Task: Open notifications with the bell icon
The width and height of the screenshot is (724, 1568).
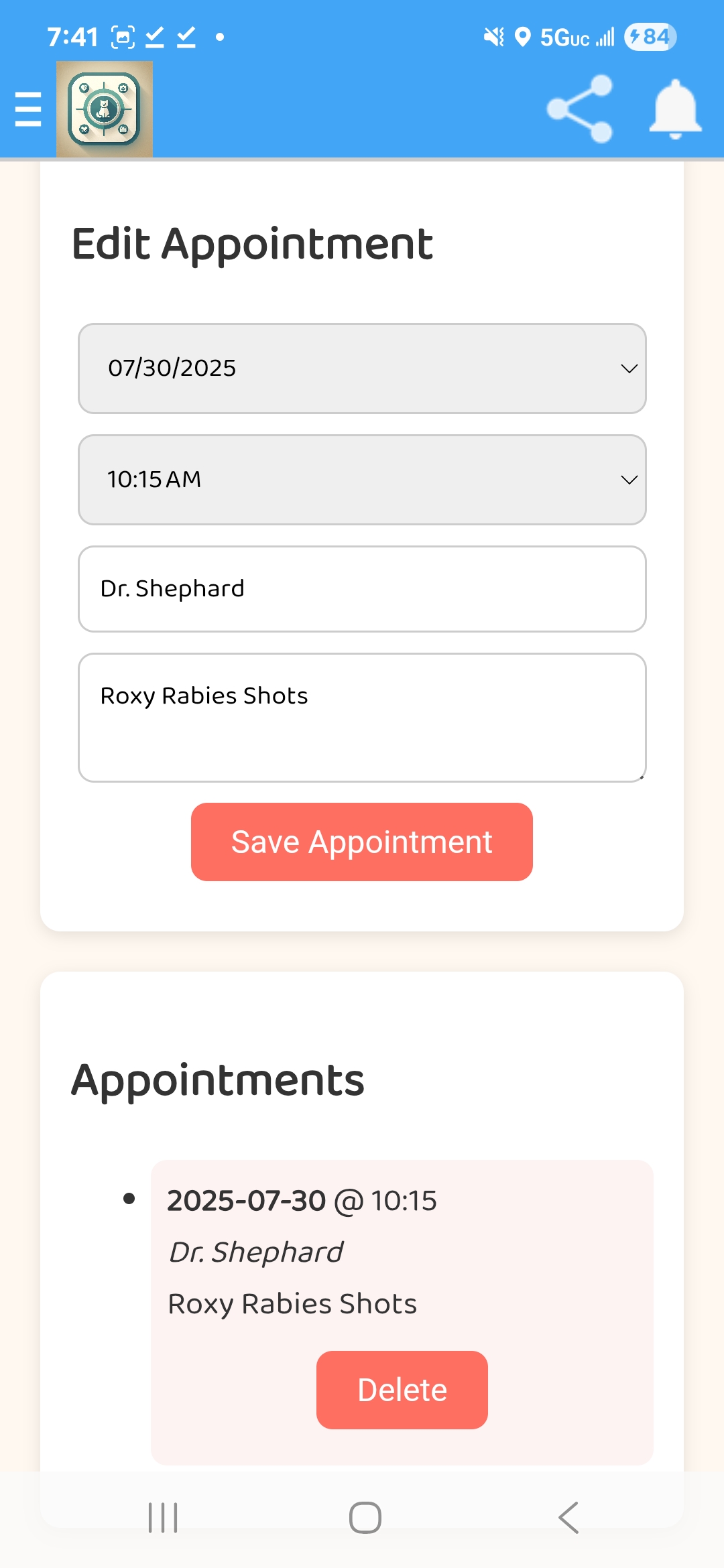Action: (x=675, y=109)
